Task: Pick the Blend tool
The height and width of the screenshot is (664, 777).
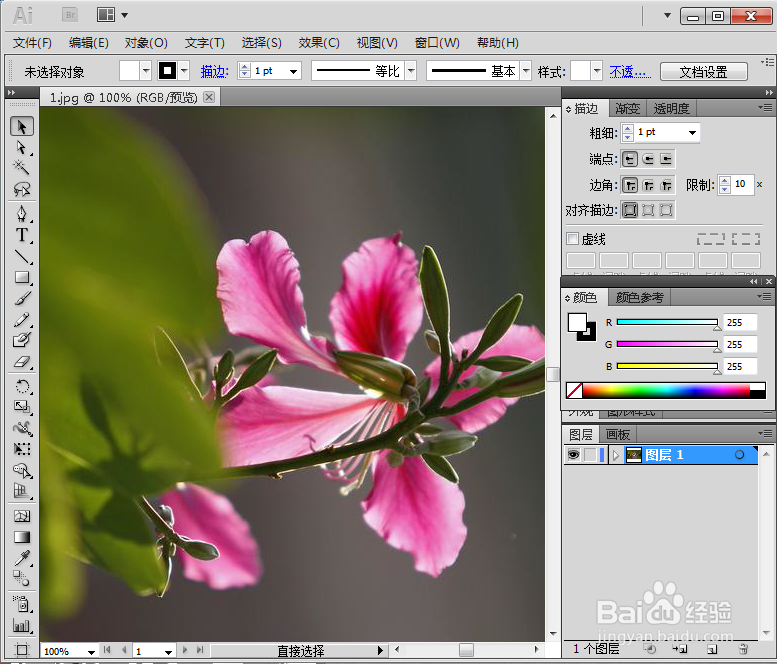Action: (x=22, y=578)
